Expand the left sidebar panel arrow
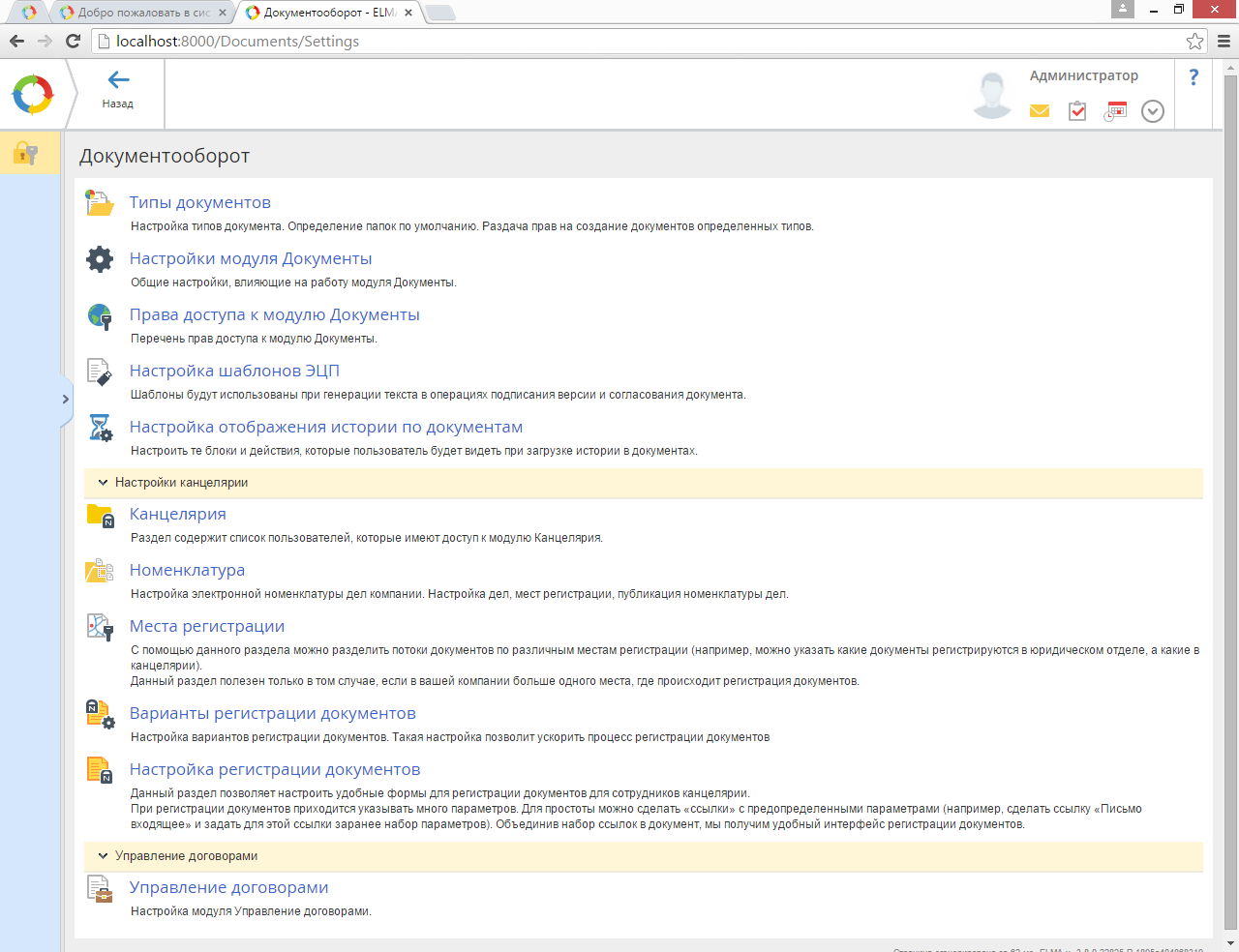 (65, 399)
